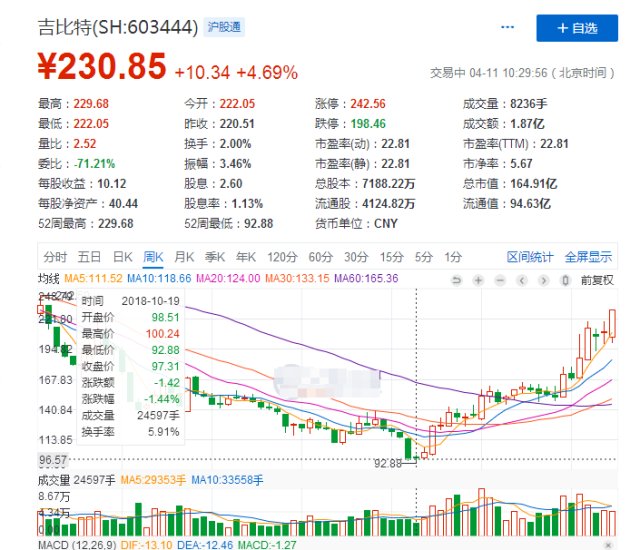Zoom in chart with plus icon

pyautogui.click(x=478, y=280)
